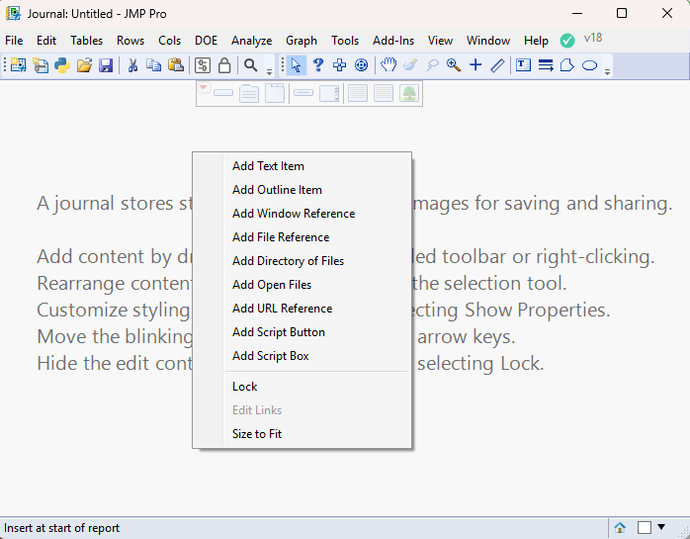690x539 pixels.
Task: Click the padlock Lock toolbar icon
Action: [224, 65]
